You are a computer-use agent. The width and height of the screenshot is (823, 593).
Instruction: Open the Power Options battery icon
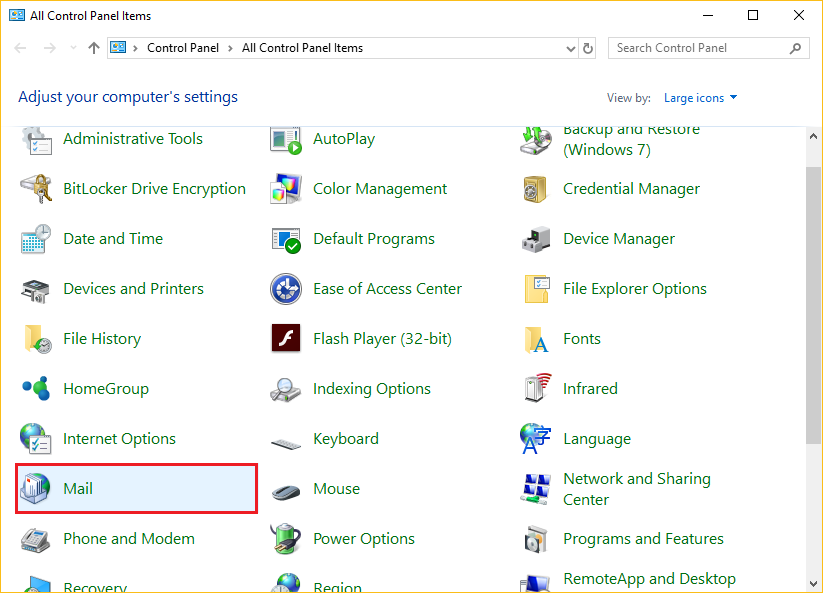tap(286, 538)
